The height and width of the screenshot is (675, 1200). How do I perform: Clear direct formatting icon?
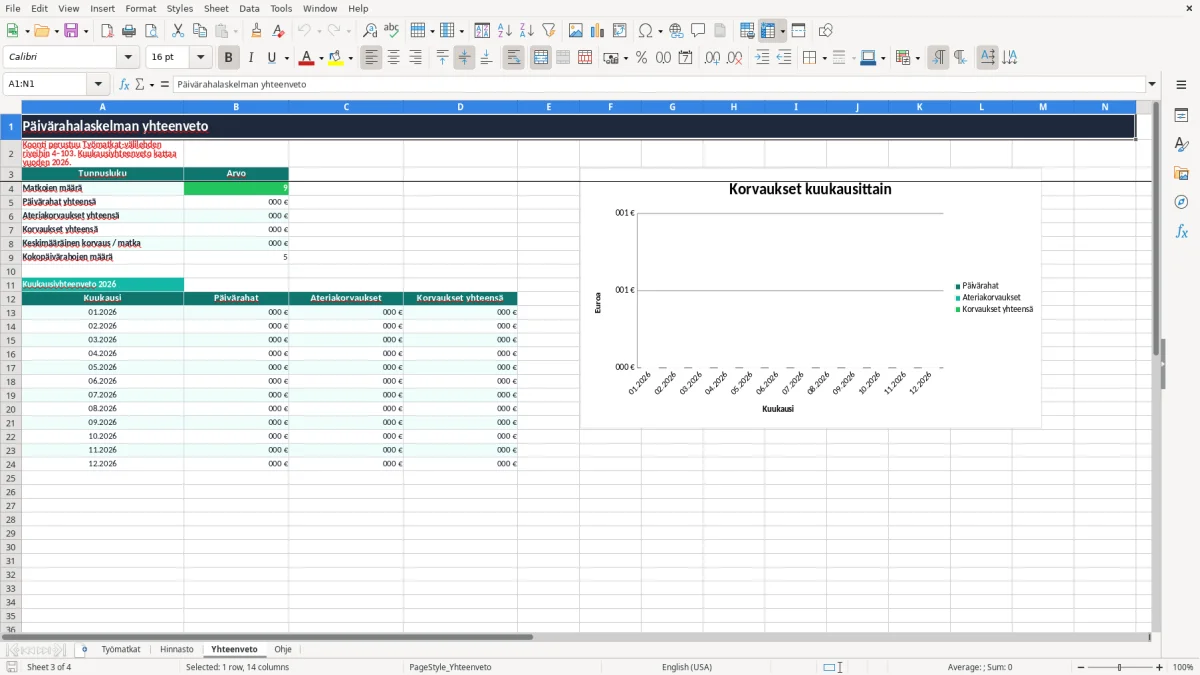coord(279,31)
